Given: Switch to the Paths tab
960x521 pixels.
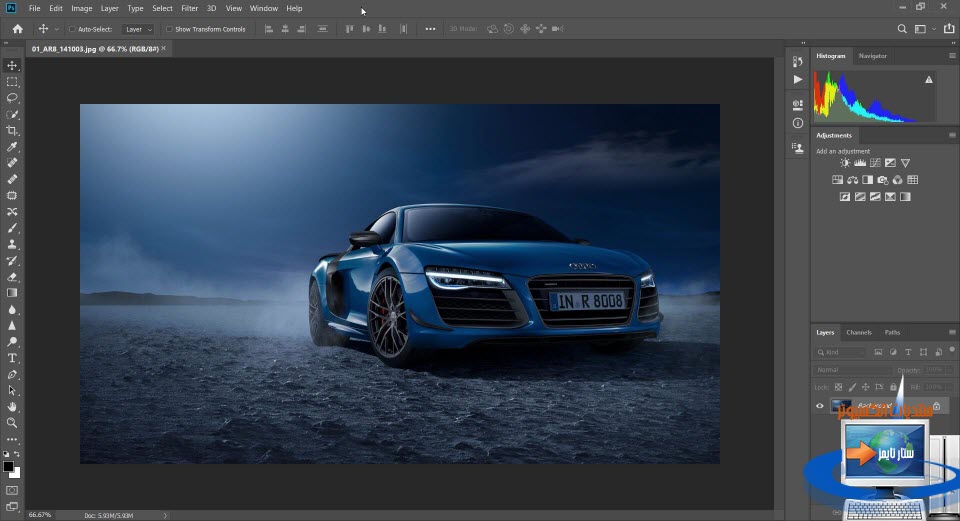Looking at the screenshot, I should point(892,332).
